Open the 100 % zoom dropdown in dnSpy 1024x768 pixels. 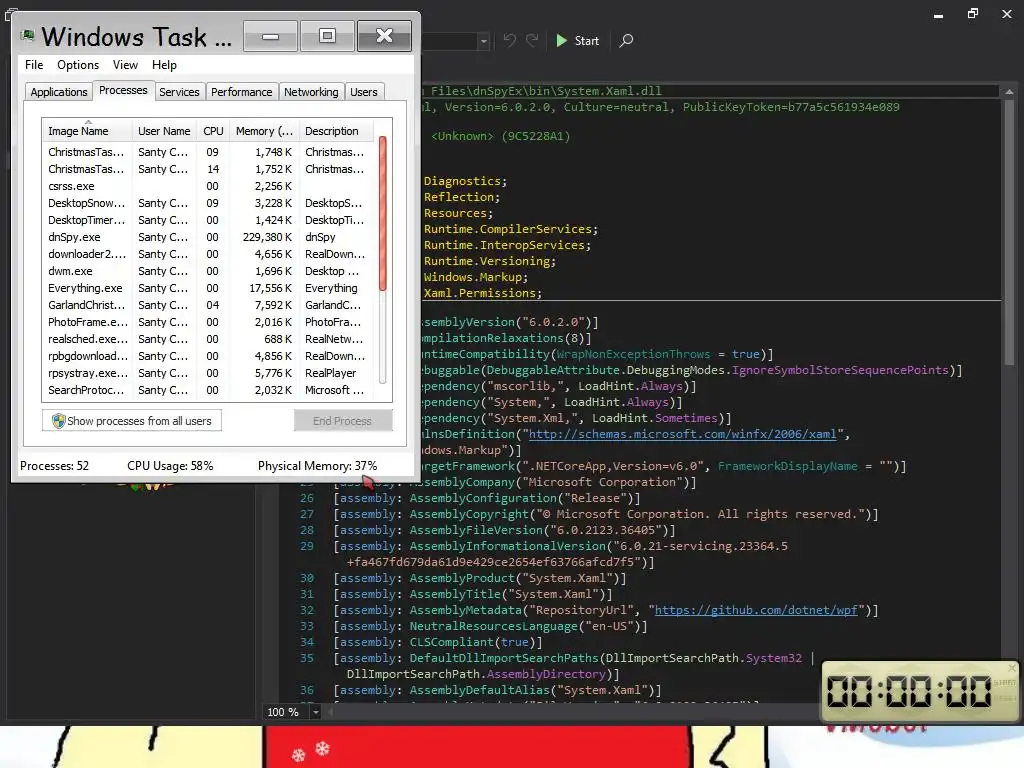point(315,712)
